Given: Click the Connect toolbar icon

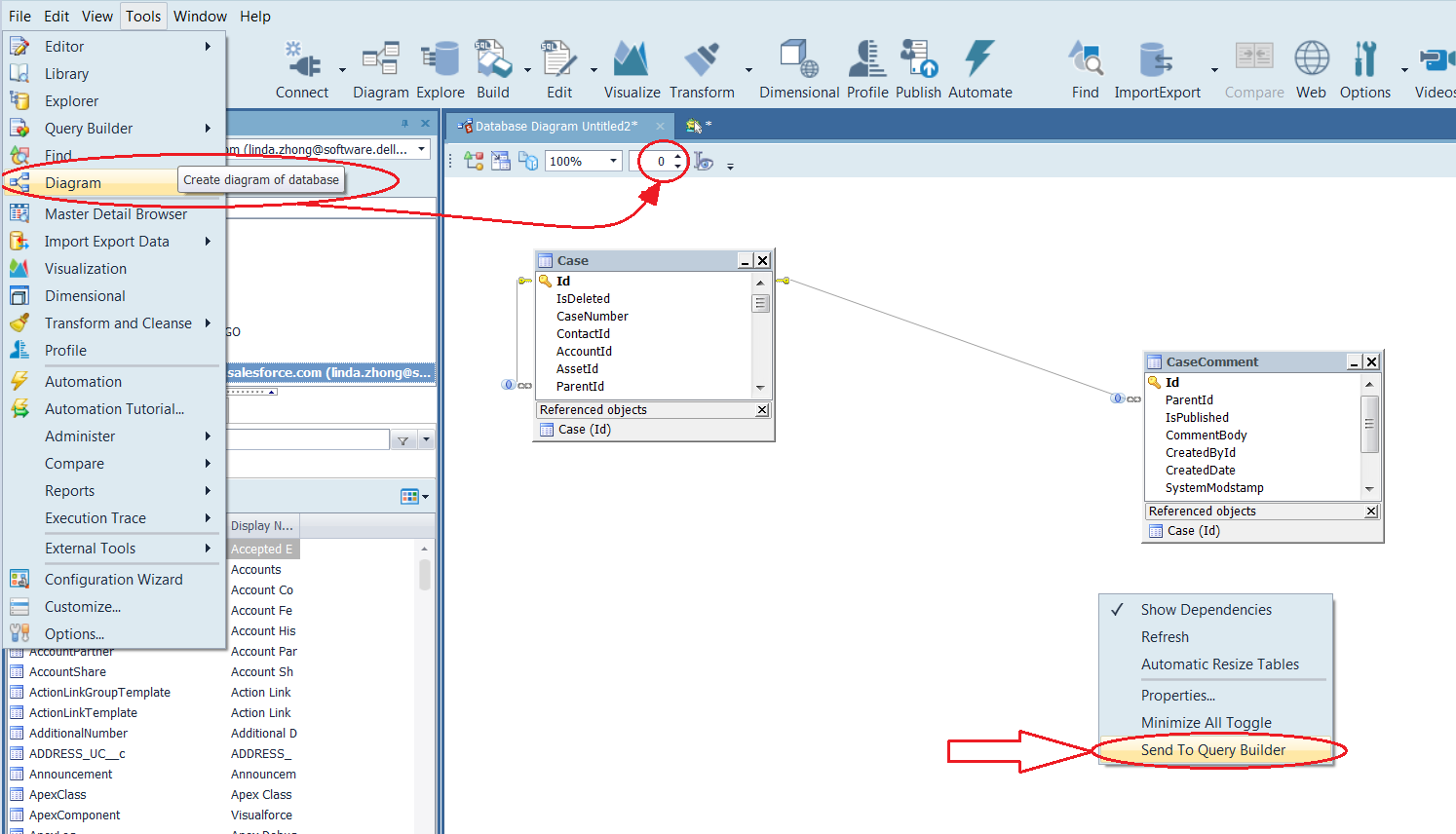Looking at the screenshot, I should [302, 62].
